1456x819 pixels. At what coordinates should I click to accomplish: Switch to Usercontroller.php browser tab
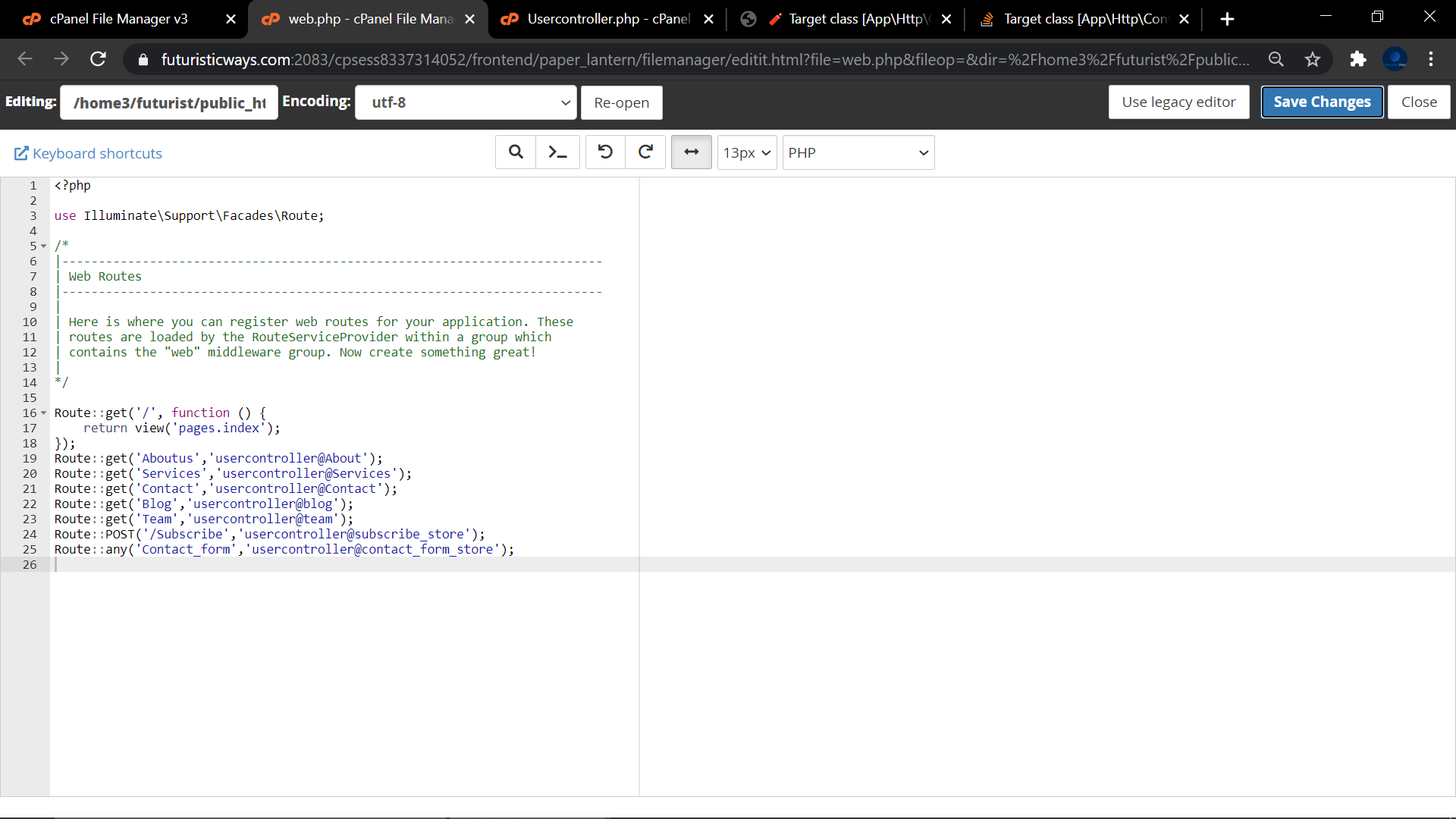[607, 19]
